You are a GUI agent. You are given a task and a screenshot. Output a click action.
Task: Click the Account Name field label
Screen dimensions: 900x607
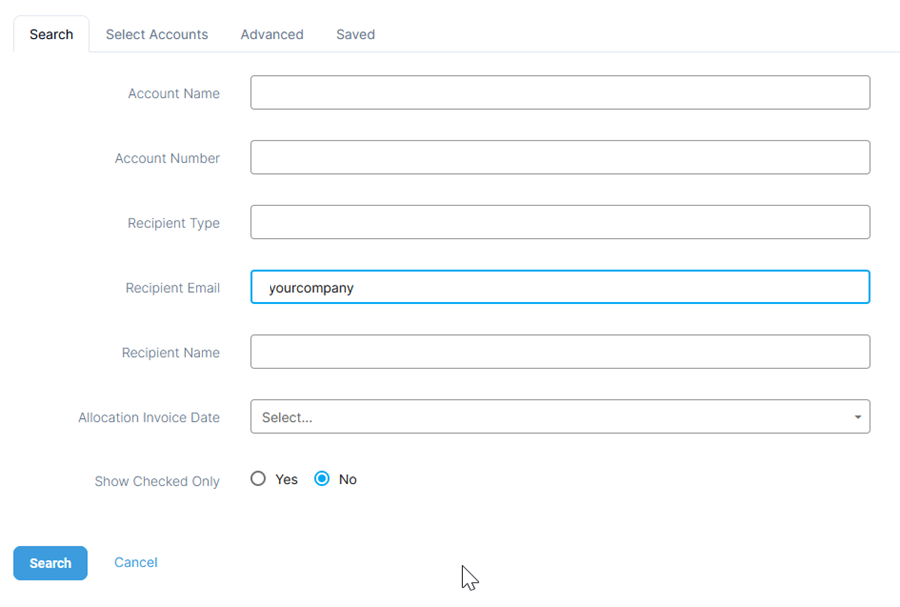(174, 94)
